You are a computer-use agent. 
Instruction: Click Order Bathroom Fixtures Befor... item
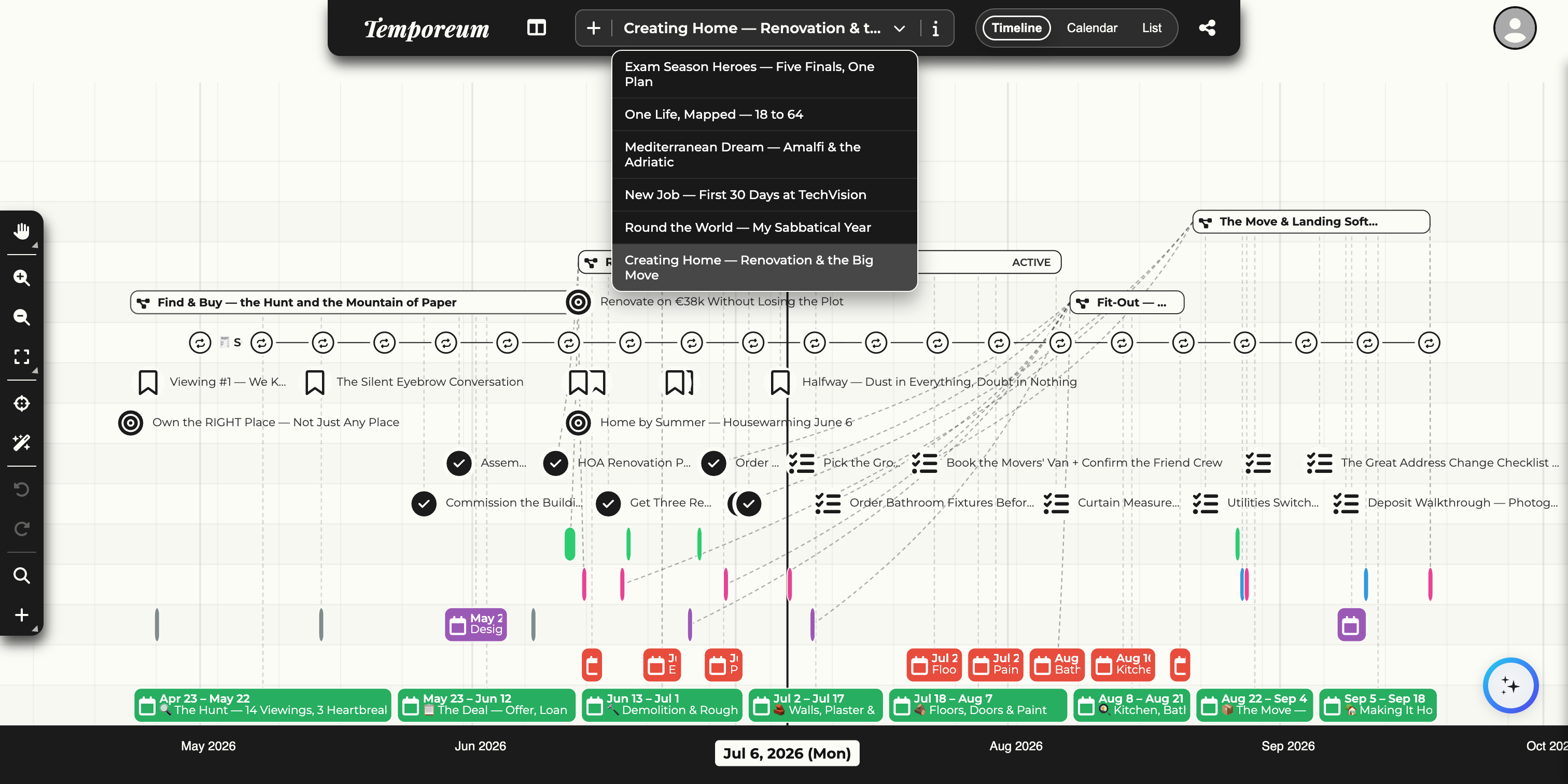[x=941, y=503]
